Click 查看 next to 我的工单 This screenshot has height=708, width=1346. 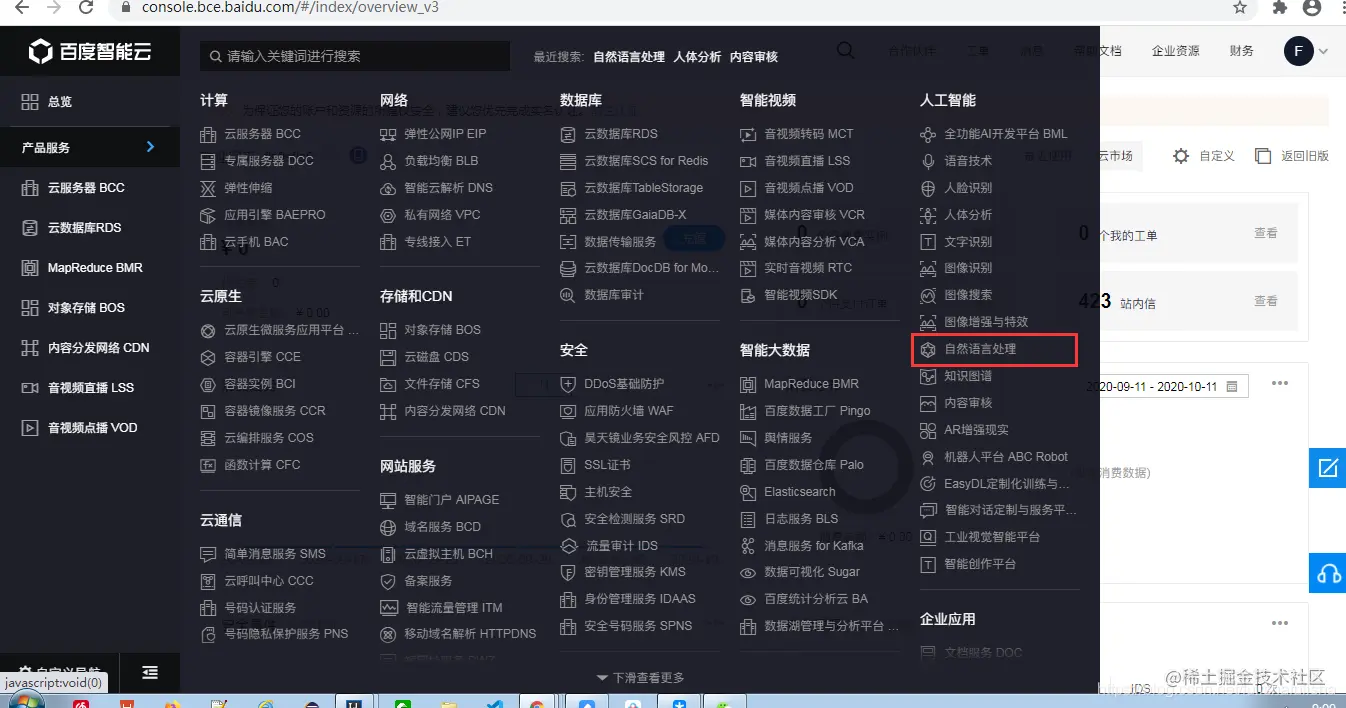[x=1266, y=233]
